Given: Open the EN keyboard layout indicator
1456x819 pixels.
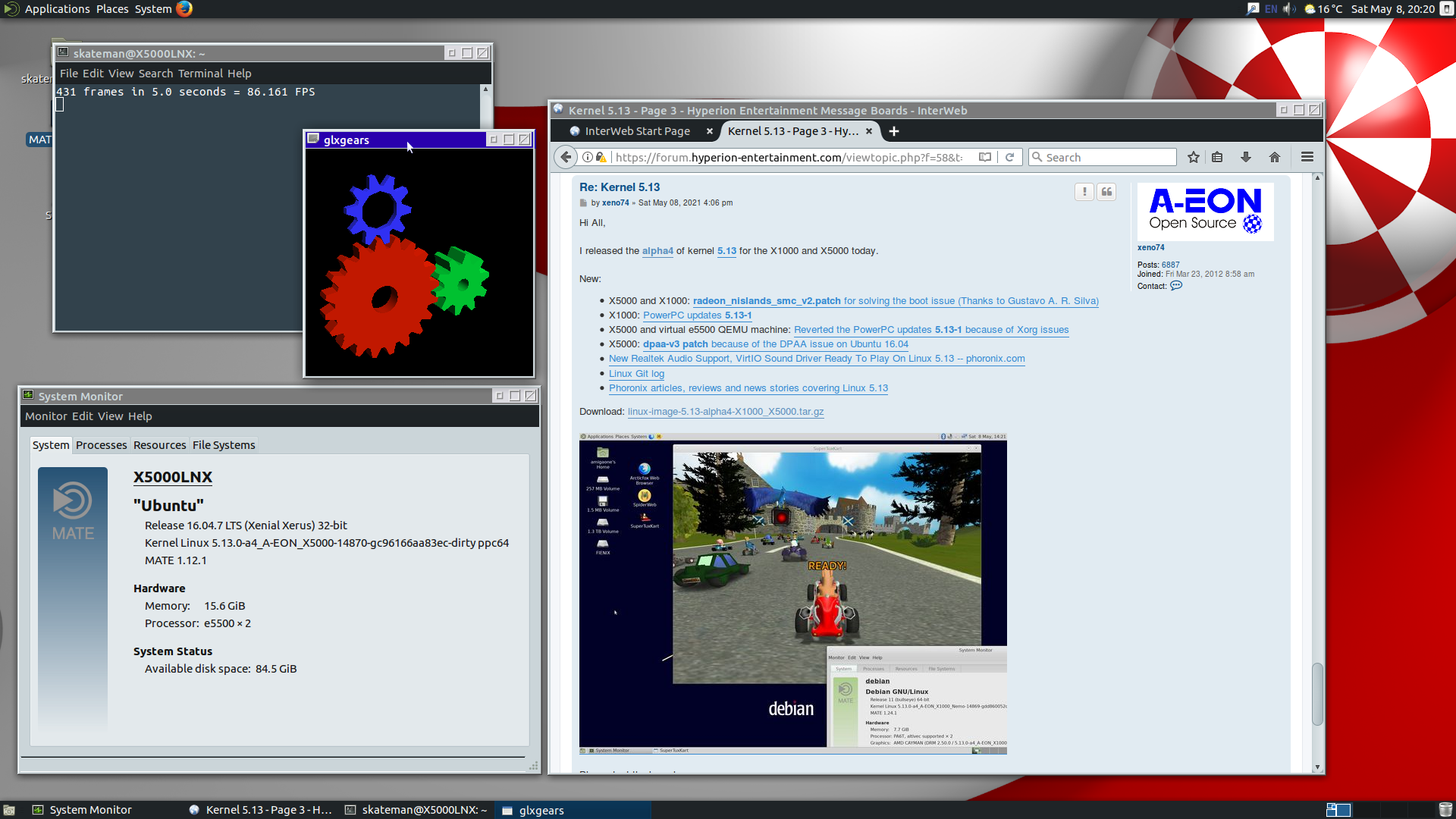Looking at the screenshot, I should click(x=1271, y=9).
